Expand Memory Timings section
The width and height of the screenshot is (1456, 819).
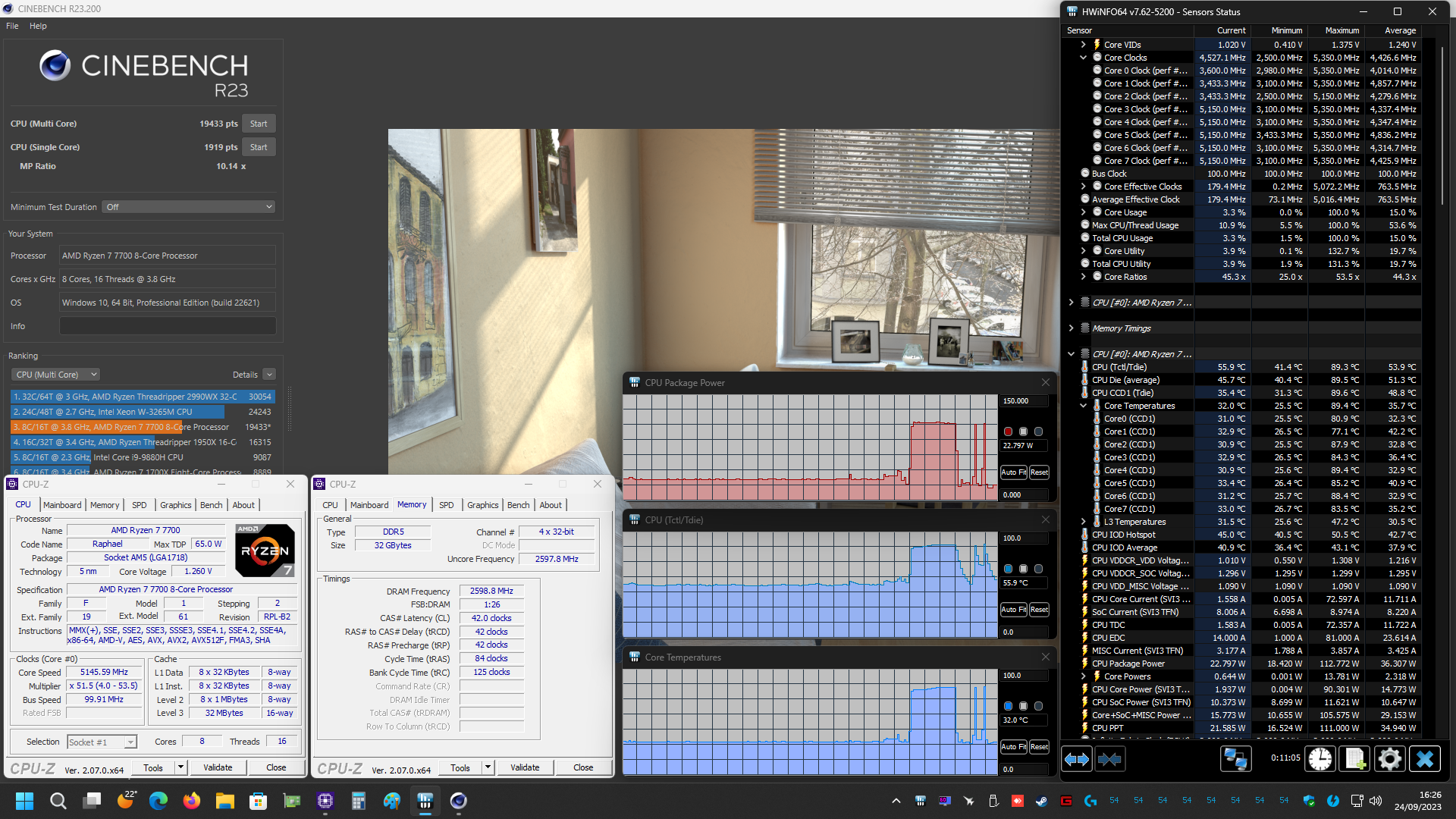coord(1071,328)
